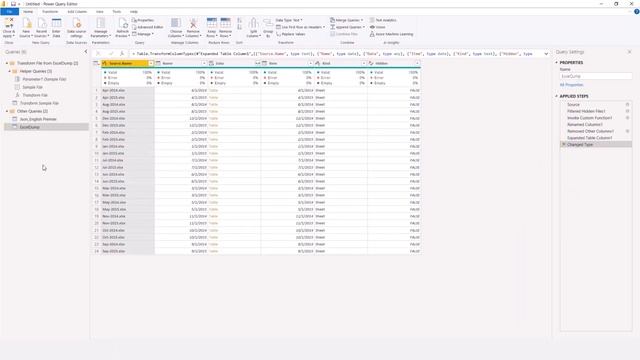640x360 pixels.
Task: Collapse the Queries pane arrow
Action: tap(86, 52)
